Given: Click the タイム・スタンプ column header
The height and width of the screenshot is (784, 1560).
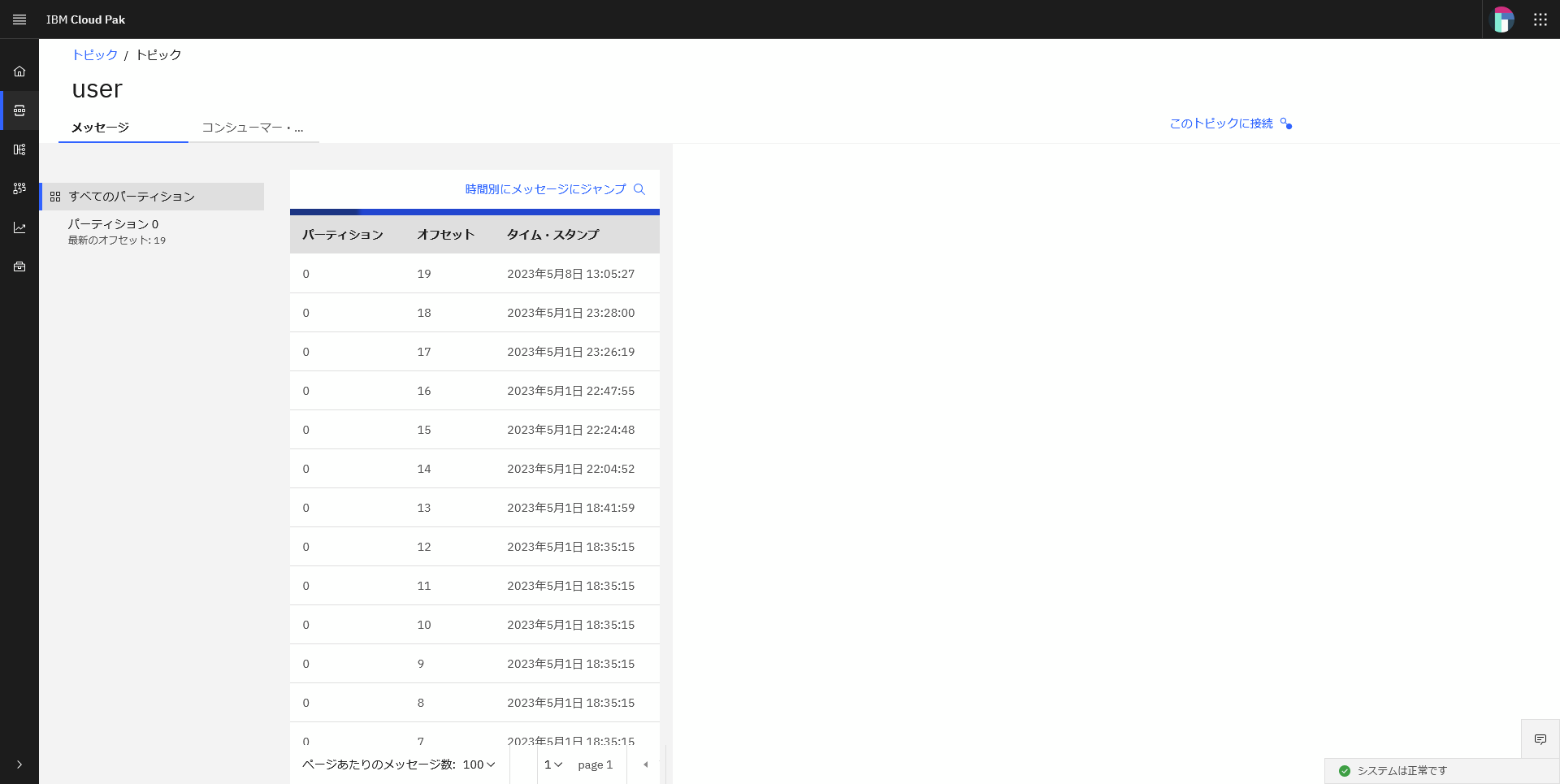Looking at the screenshot, I should tap(552, 235).
